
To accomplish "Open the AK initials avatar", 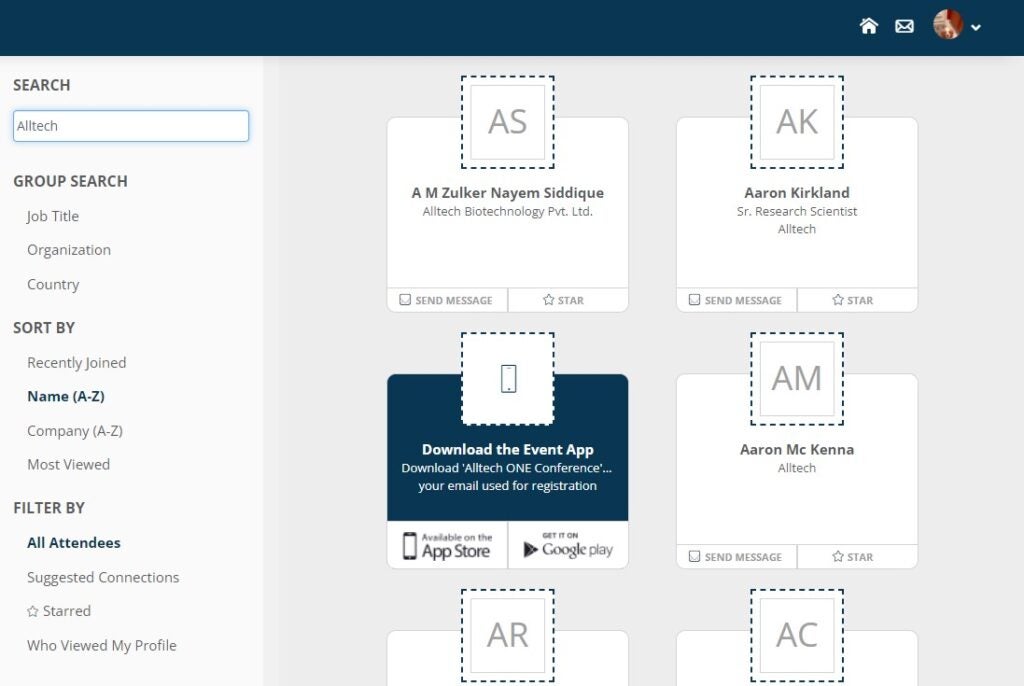I will click(797, 122).
